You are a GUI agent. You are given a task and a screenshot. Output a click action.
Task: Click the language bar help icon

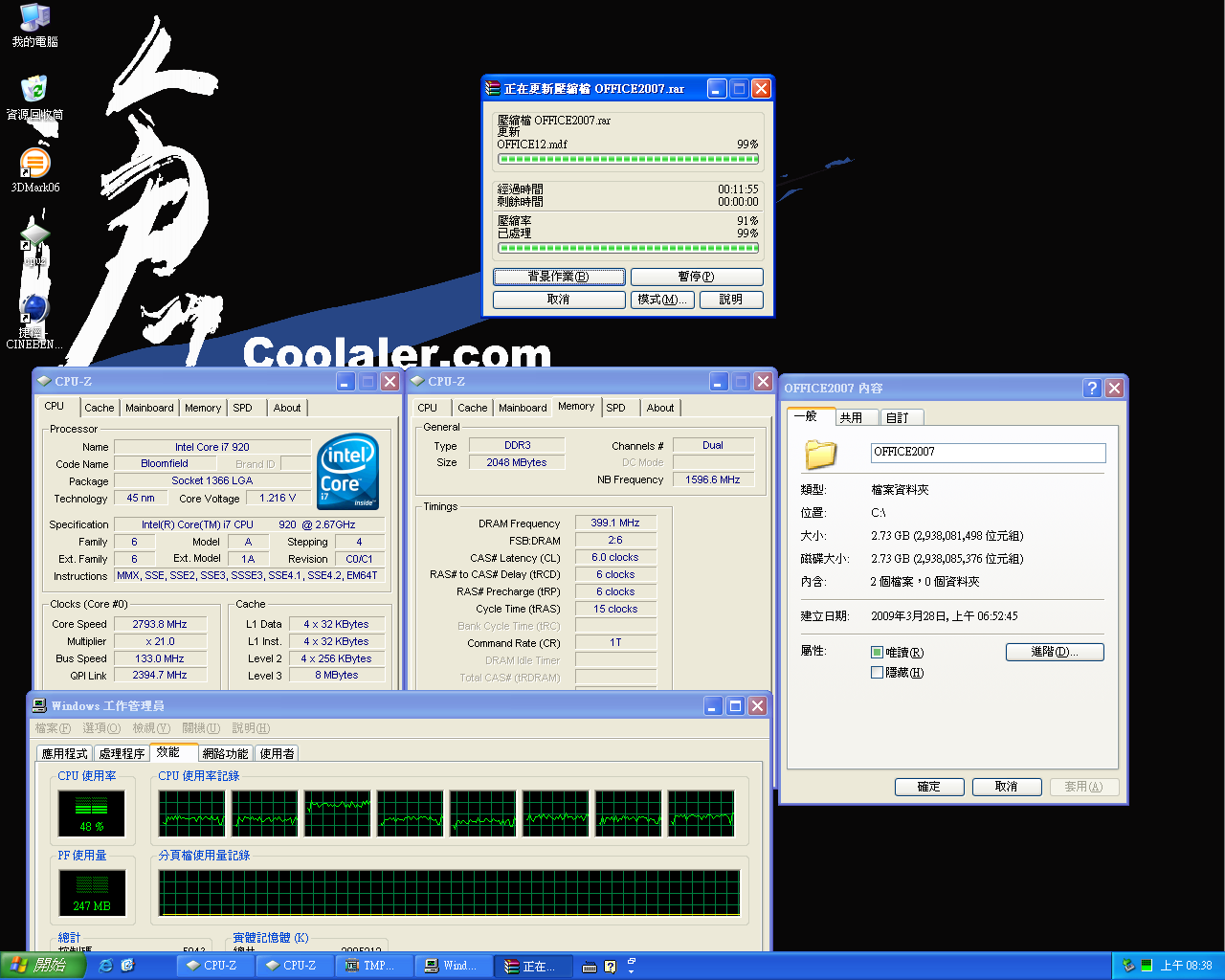coord(610,967)
